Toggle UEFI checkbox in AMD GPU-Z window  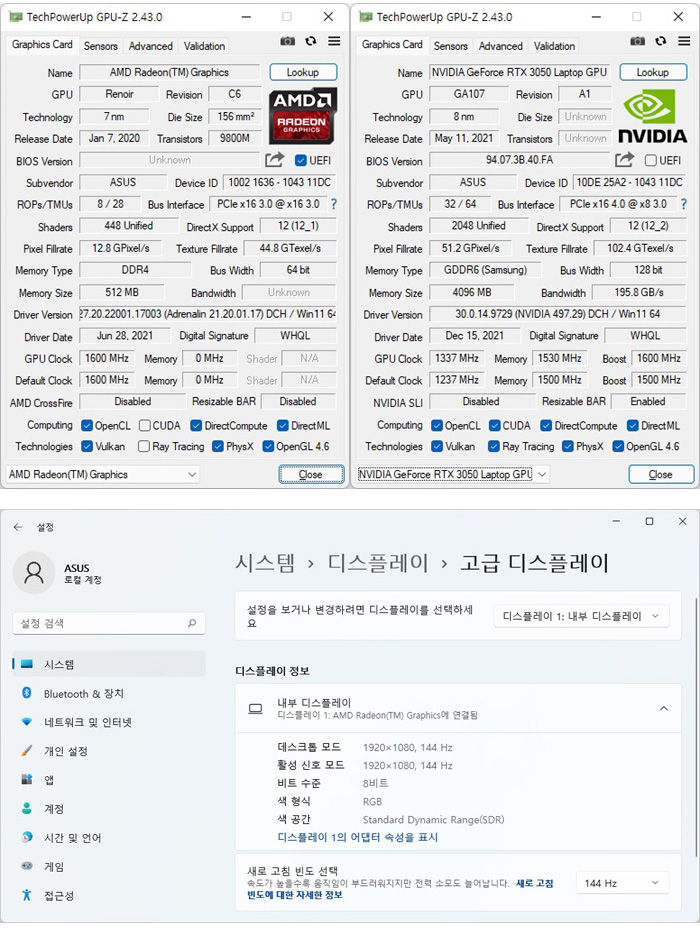click(301, 160)
